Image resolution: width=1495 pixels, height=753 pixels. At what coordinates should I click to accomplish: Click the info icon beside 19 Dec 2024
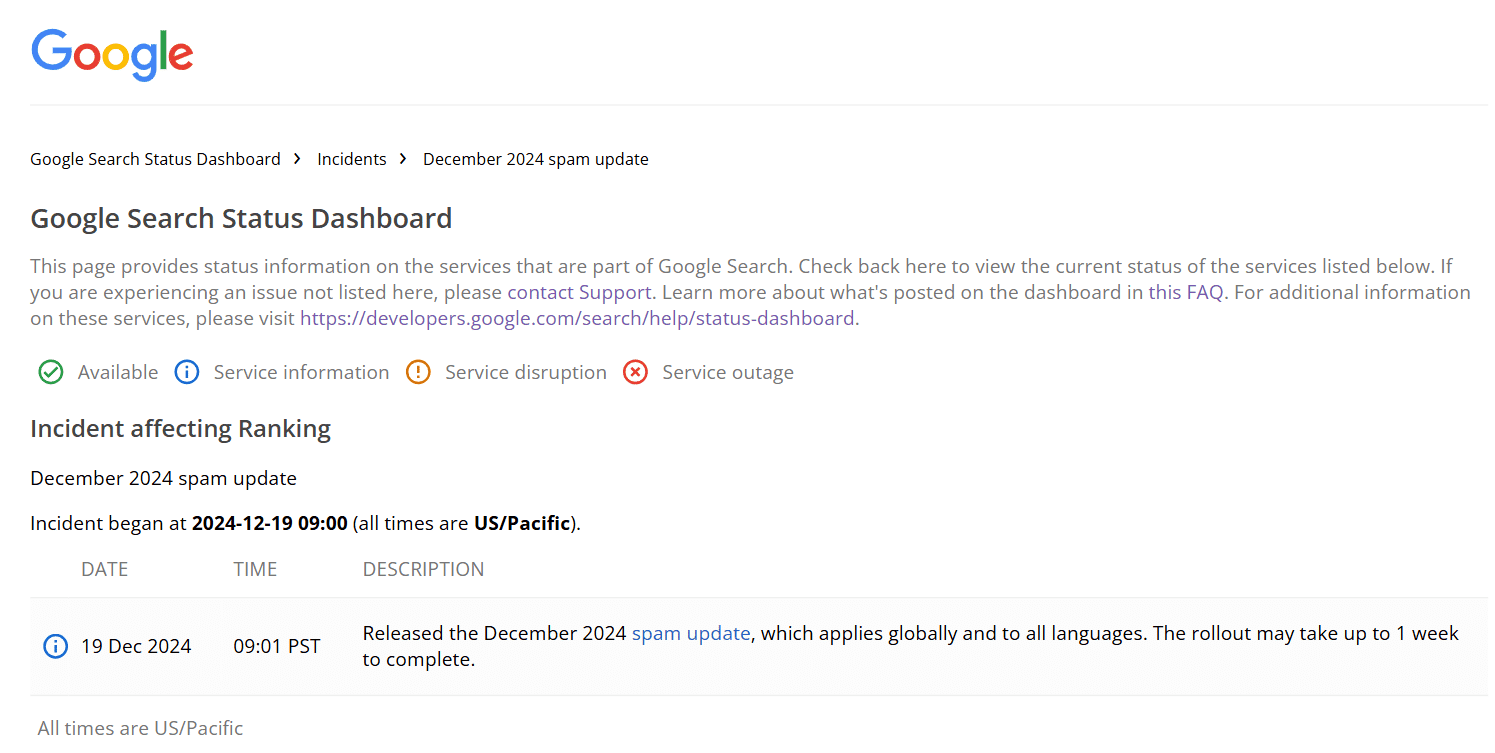[x=55, y=645]
